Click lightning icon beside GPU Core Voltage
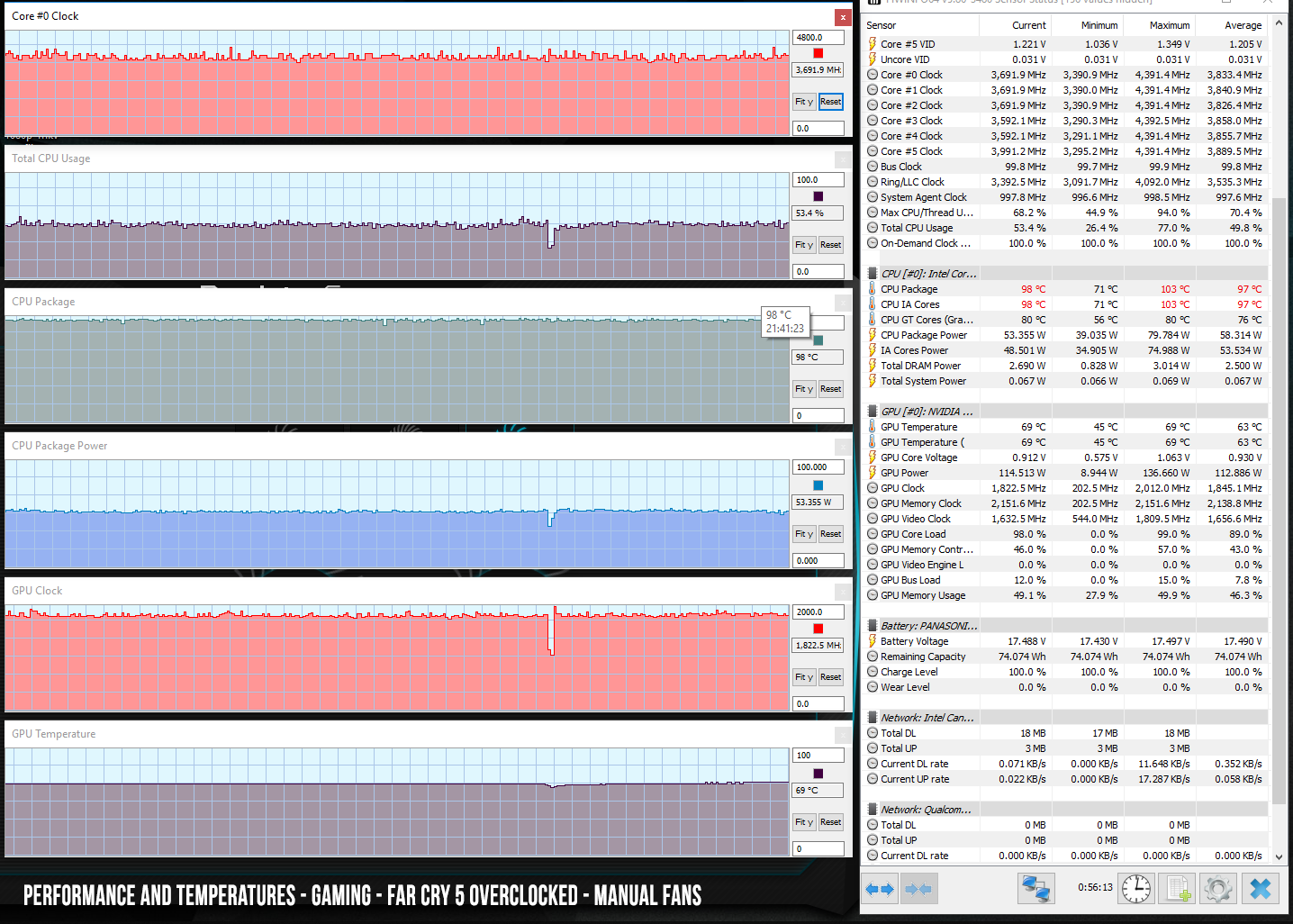 [873, 457]
